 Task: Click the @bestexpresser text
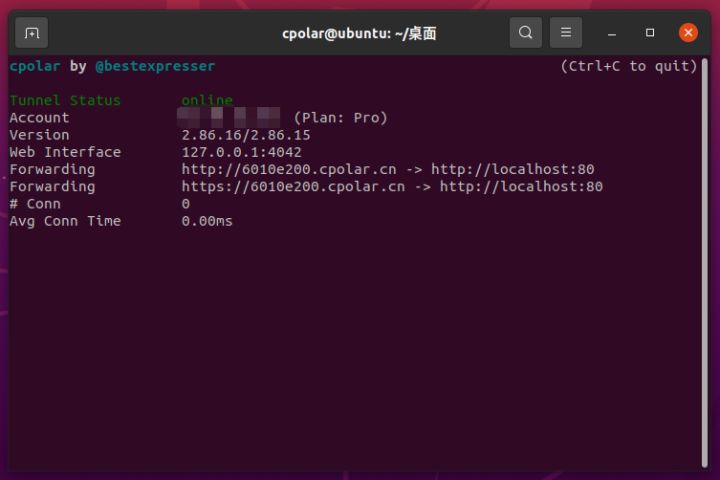pos(155,66)
